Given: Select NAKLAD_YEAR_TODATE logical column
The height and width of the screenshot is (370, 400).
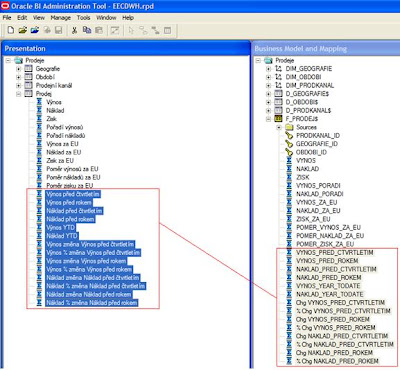Looking at the screenshot, I should click(330, 294).
